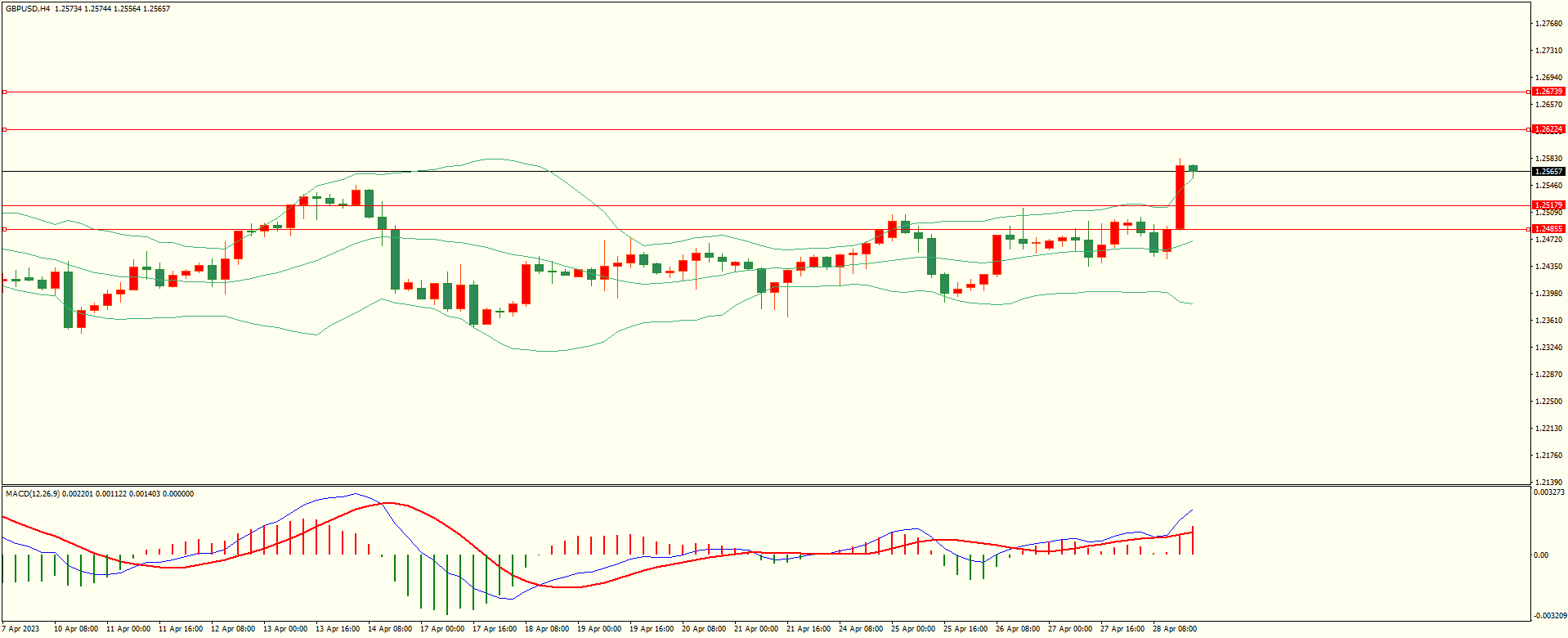Click the 1.23240 price axis label
Viewport: 1568px width, 638px height.
pyautogui.click(x=1549, y=348)
